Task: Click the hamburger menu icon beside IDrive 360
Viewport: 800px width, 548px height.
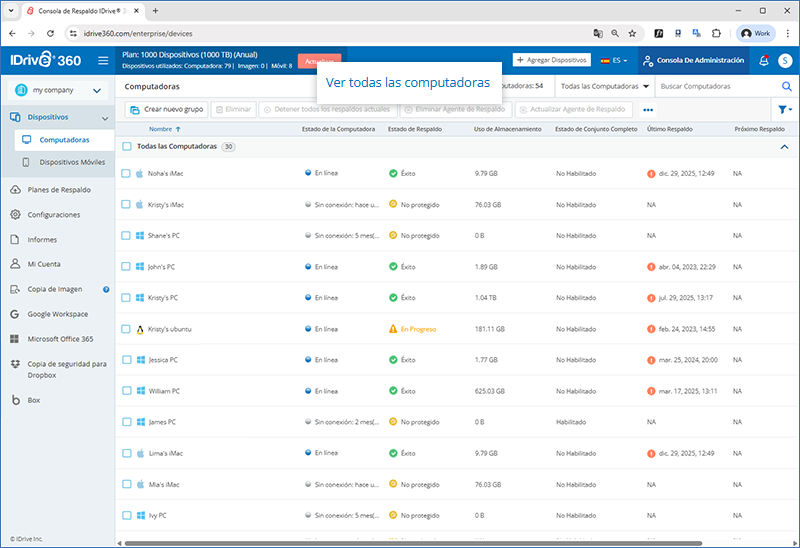Action: click(103, 61)
